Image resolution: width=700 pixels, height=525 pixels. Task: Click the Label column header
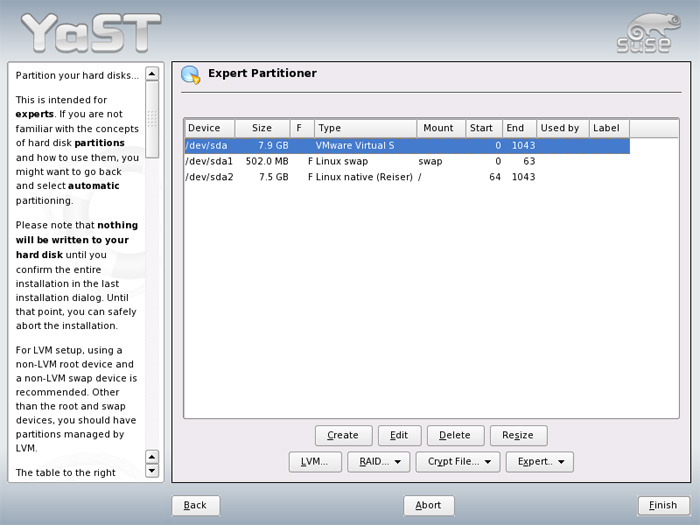pyautogui.click(x=609, y=128)
